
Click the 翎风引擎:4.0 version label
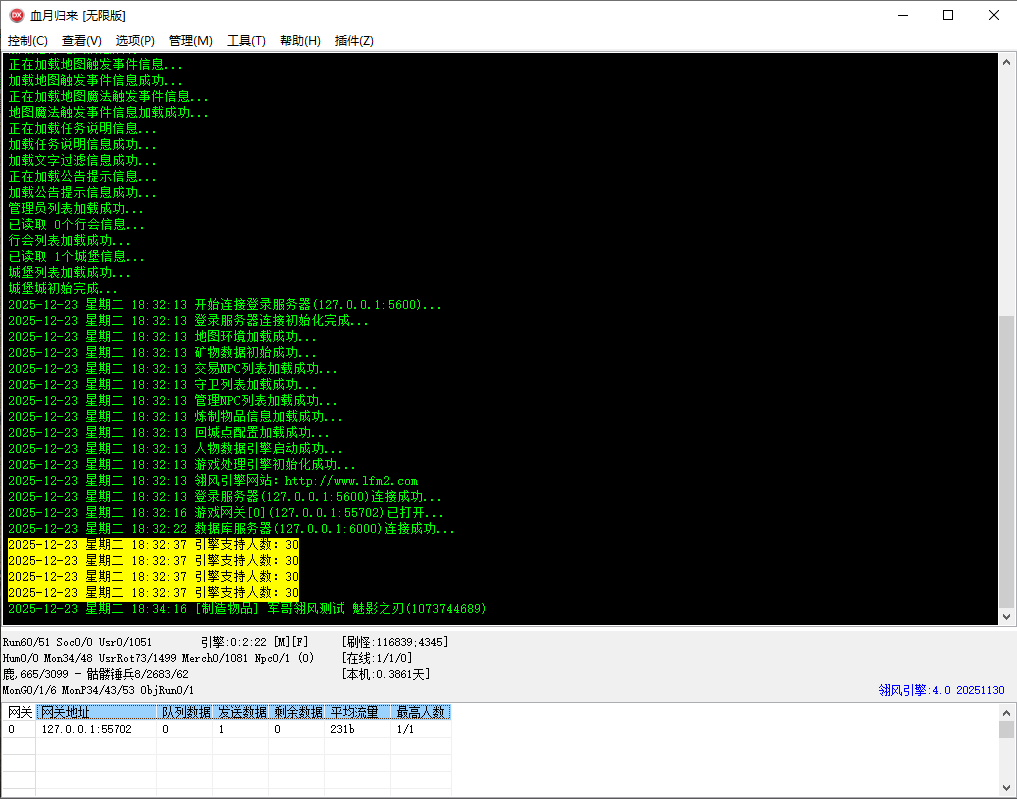tap(941, 690)
